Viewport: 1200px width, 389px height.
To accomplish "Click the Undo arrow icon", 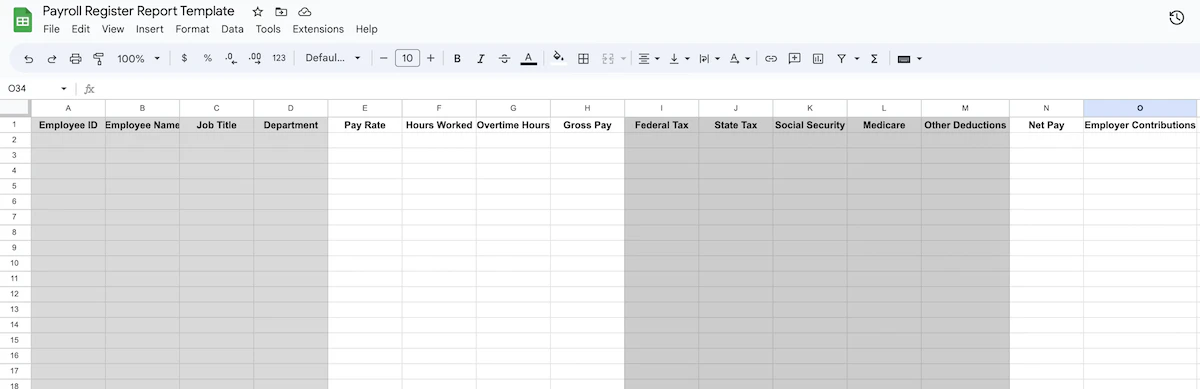I will pos(28,59).
